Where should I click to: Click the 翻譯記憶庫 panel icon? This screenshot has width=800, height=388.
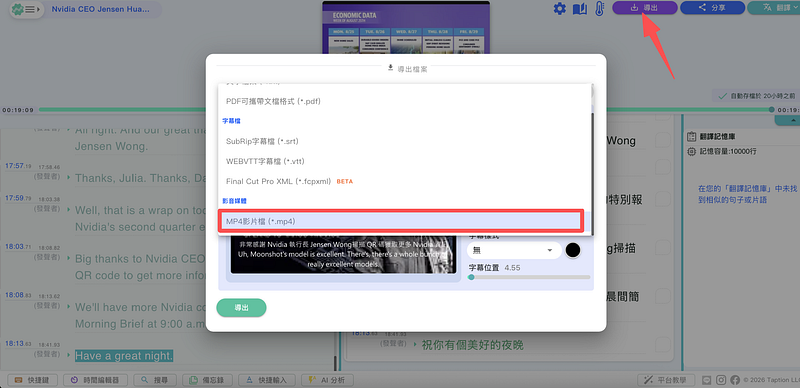tap(691, 137)
